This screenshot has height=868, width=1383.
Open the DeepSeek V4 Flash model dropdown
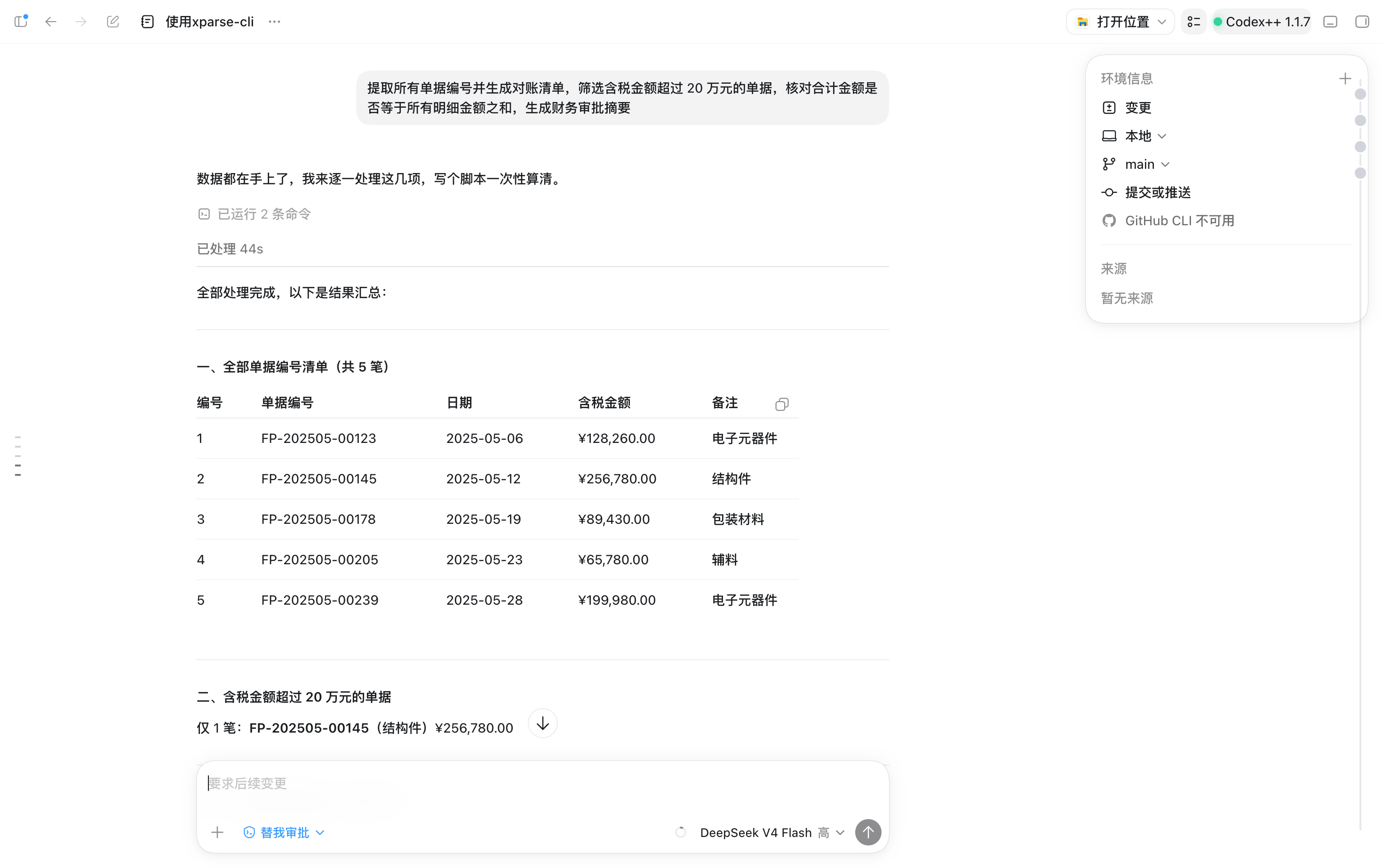click(772, 832)
